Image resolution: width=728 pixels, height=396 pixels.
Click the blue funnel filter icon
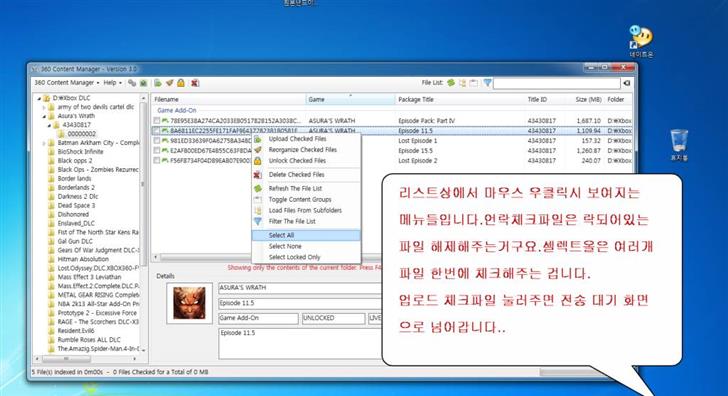487,83
